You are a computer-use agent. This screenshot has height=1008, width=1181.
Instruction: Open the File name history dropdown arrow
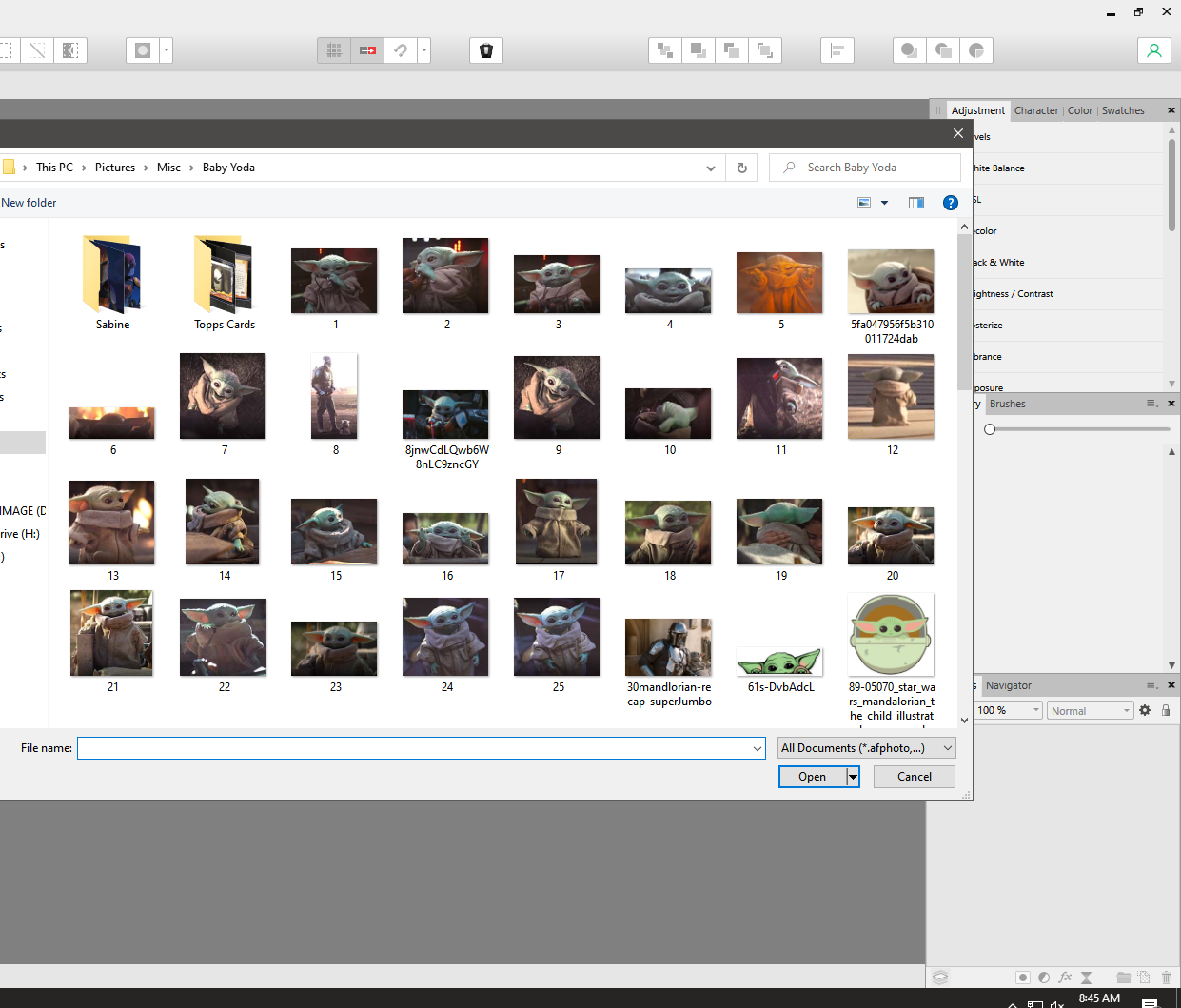(758, 748)
